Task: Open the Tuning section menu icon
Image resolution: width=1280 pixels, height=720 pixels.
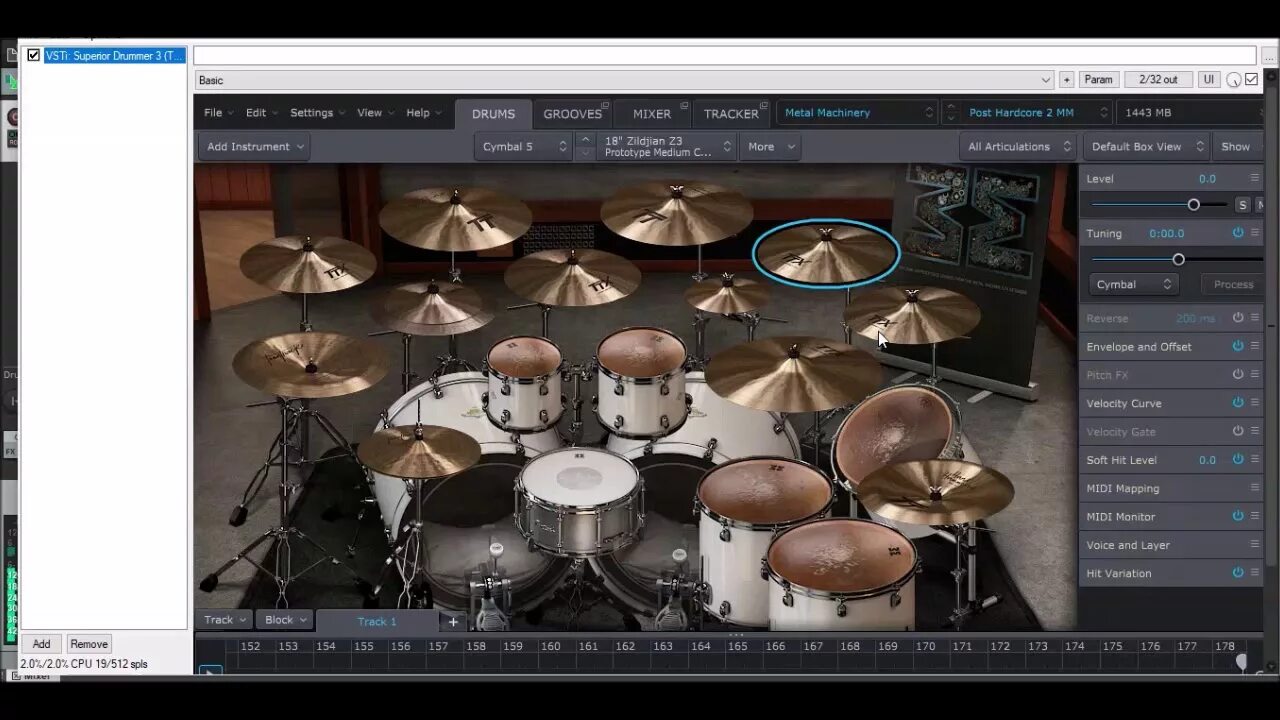Action: (x=1255, y=233)
